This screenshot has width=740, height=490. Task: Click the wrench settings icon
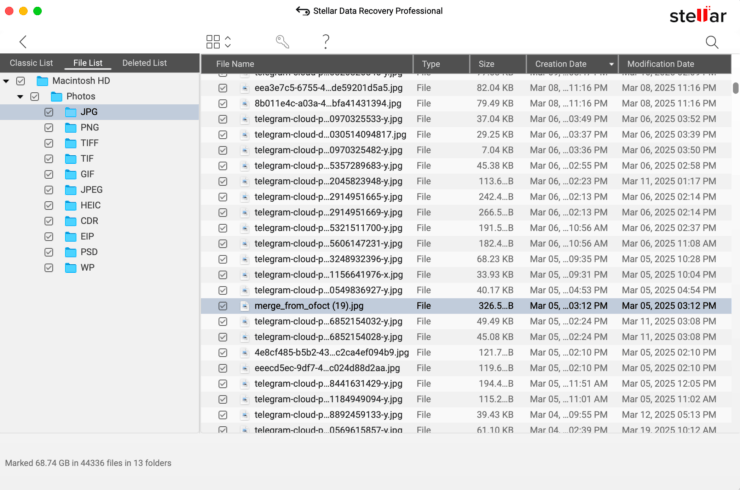tap(283, 42)
